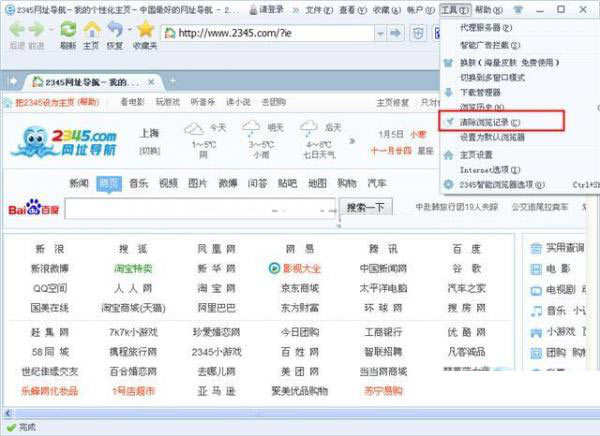Image resolution: width=600 pixels, height=436 pixels.
Task: Close the 2345网址导航 tab
Action: (x=151, y=82)
